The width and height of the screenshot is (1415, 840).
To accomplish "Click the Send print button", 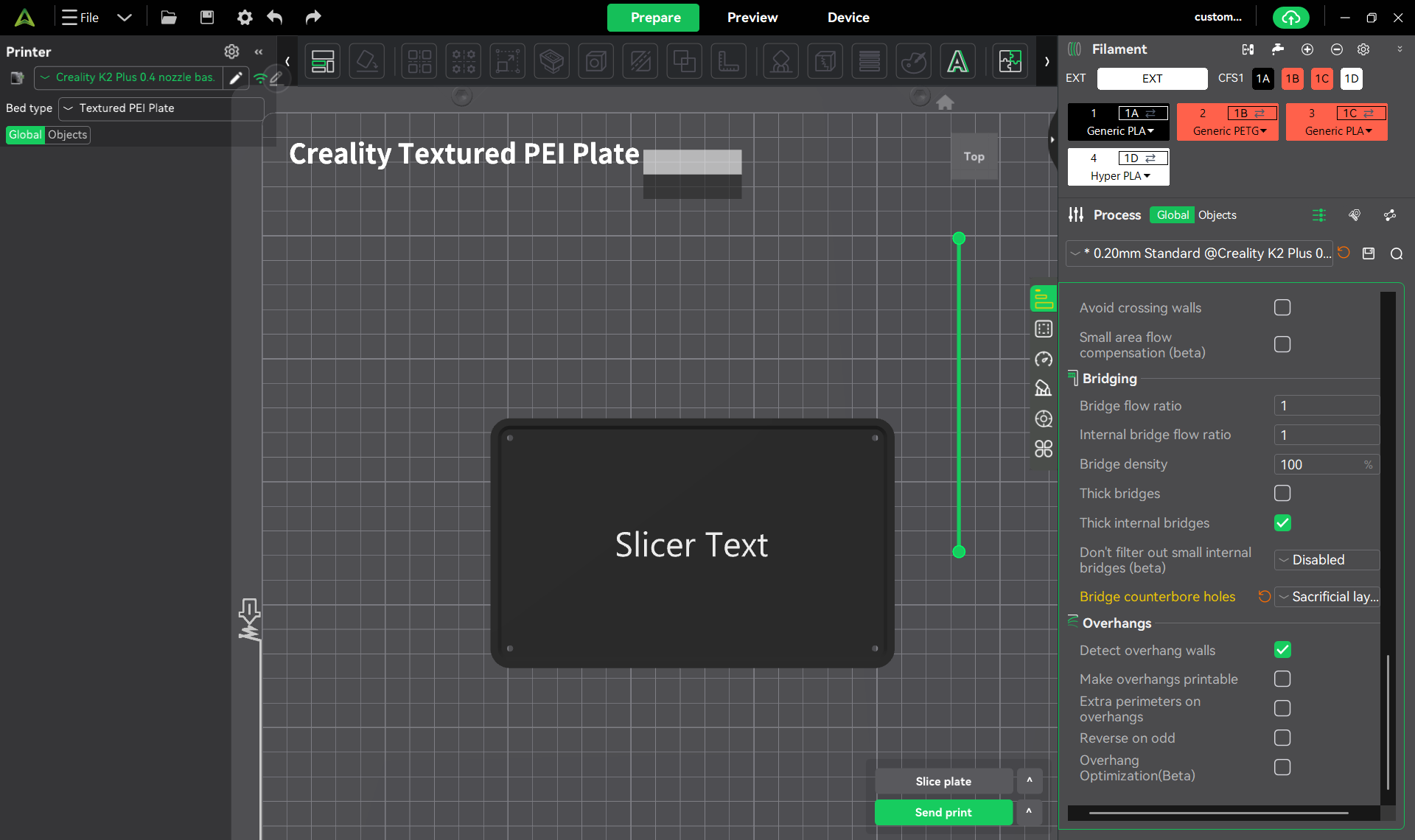I will [943, 812].
